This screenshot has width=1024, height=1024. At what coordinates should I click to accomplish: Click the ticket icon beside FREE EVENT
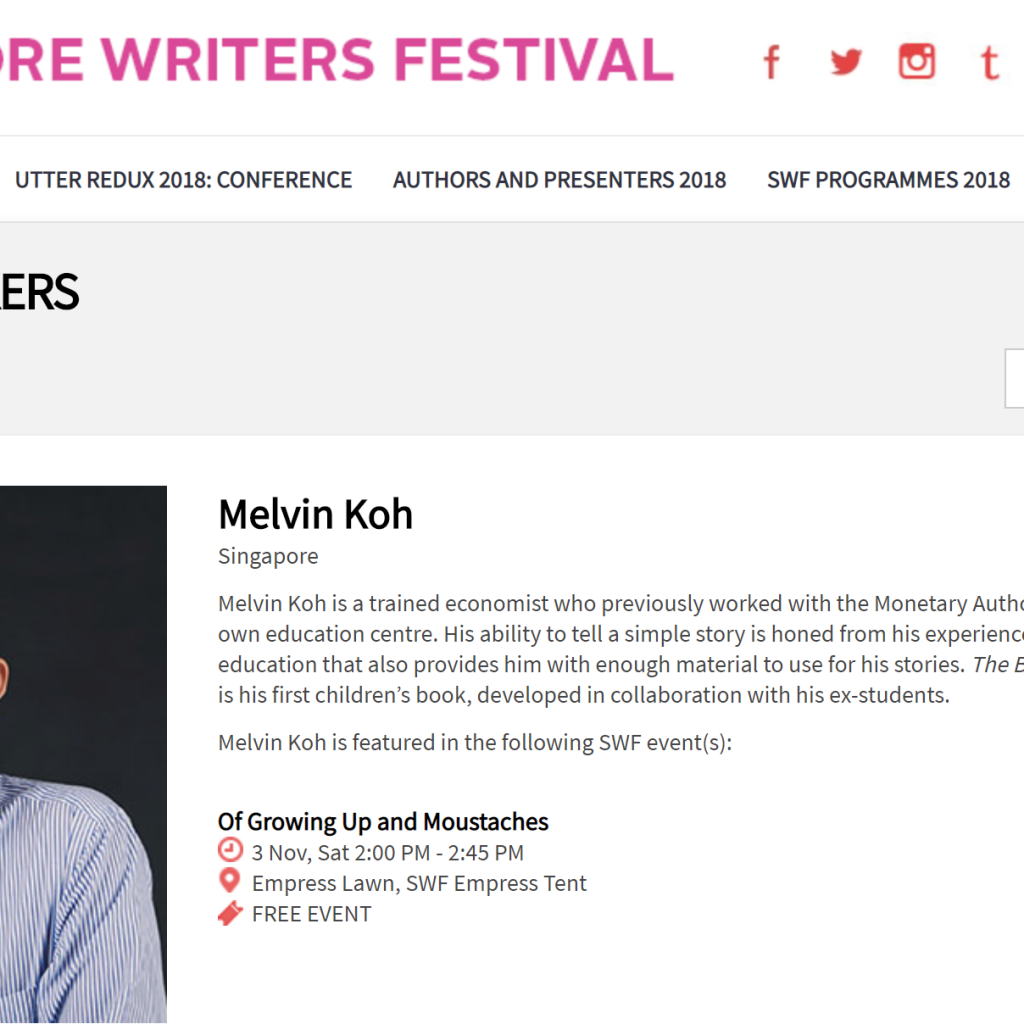click(230, 913)
